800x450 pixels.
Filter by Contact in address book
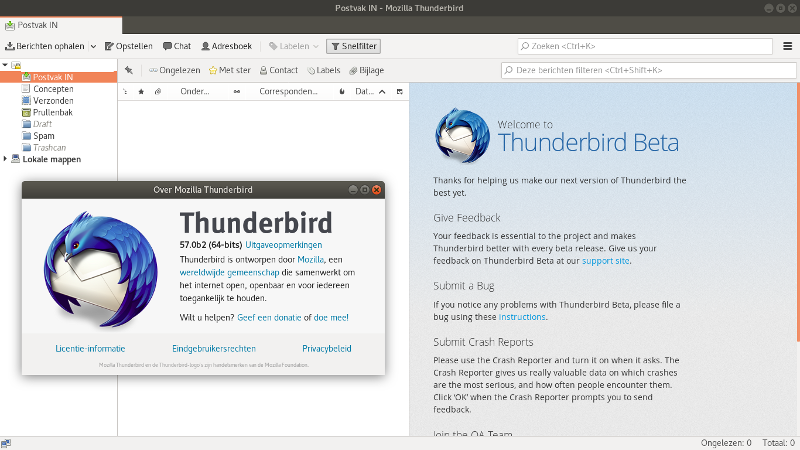(x=279, y=70)
